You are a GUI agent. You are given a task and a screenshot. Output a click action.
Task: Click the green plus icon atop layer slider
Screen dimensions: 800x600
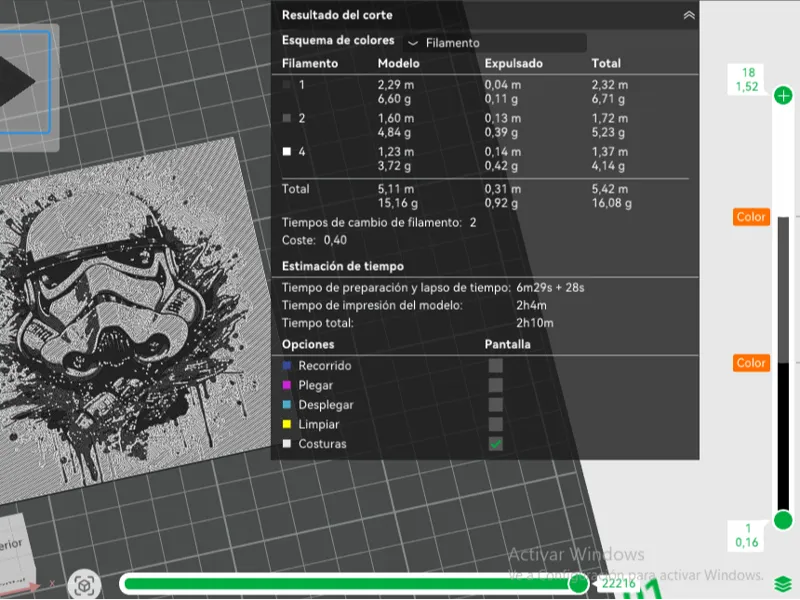[x=783, y=95]
